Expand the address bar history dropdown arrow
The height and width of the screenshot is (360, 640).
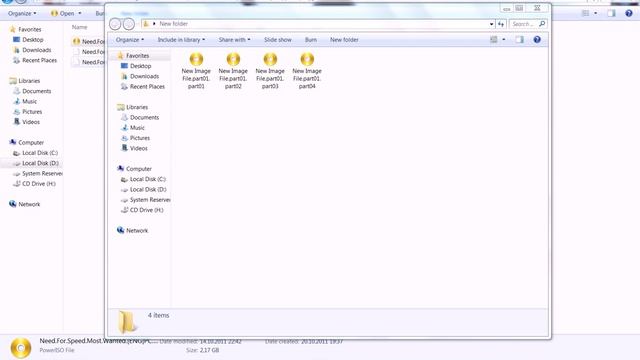click(x=491, y=24)
